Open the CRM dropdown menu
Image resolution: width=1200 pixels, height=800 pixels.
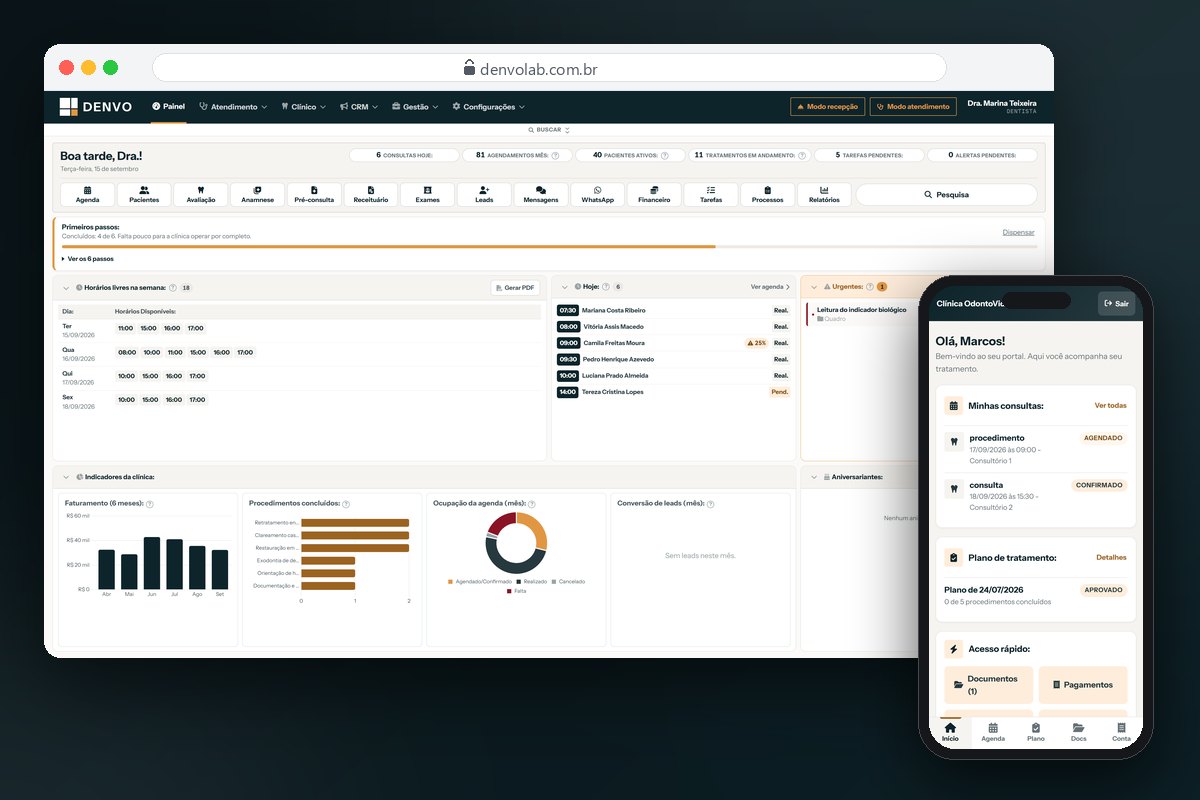click(359, 107)
